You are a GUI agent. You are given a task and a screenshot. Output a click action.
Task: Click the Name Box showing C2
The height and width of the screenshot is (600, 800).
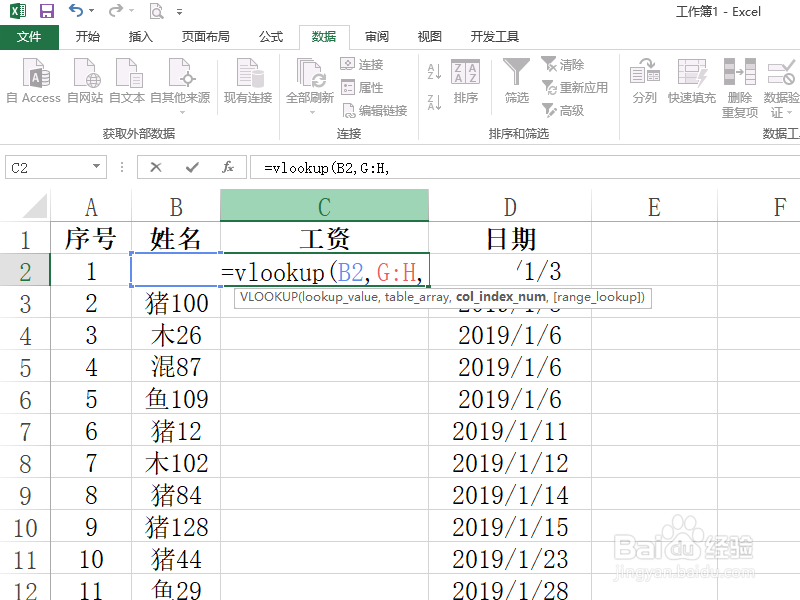48,167
